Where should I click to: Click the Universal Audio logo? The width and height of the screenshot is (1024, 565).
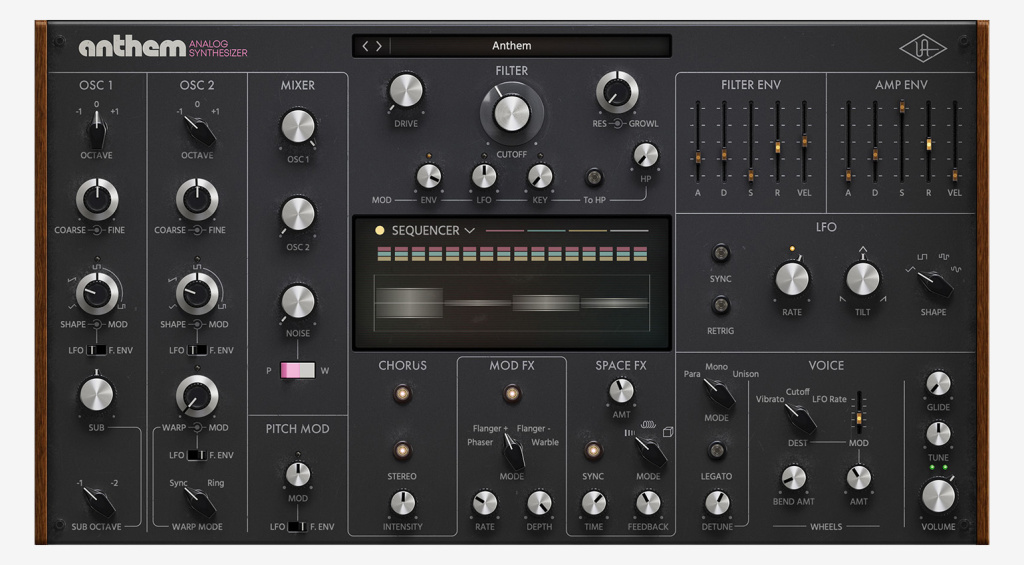click(x=922, y=49)
